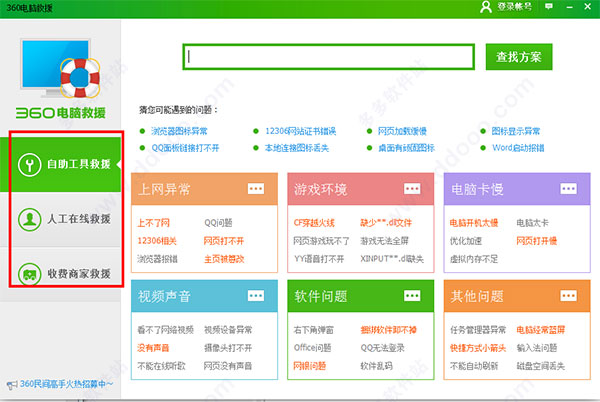Focus the problem search input field
The height and width of the screenshot is (402, 600).
329,57
